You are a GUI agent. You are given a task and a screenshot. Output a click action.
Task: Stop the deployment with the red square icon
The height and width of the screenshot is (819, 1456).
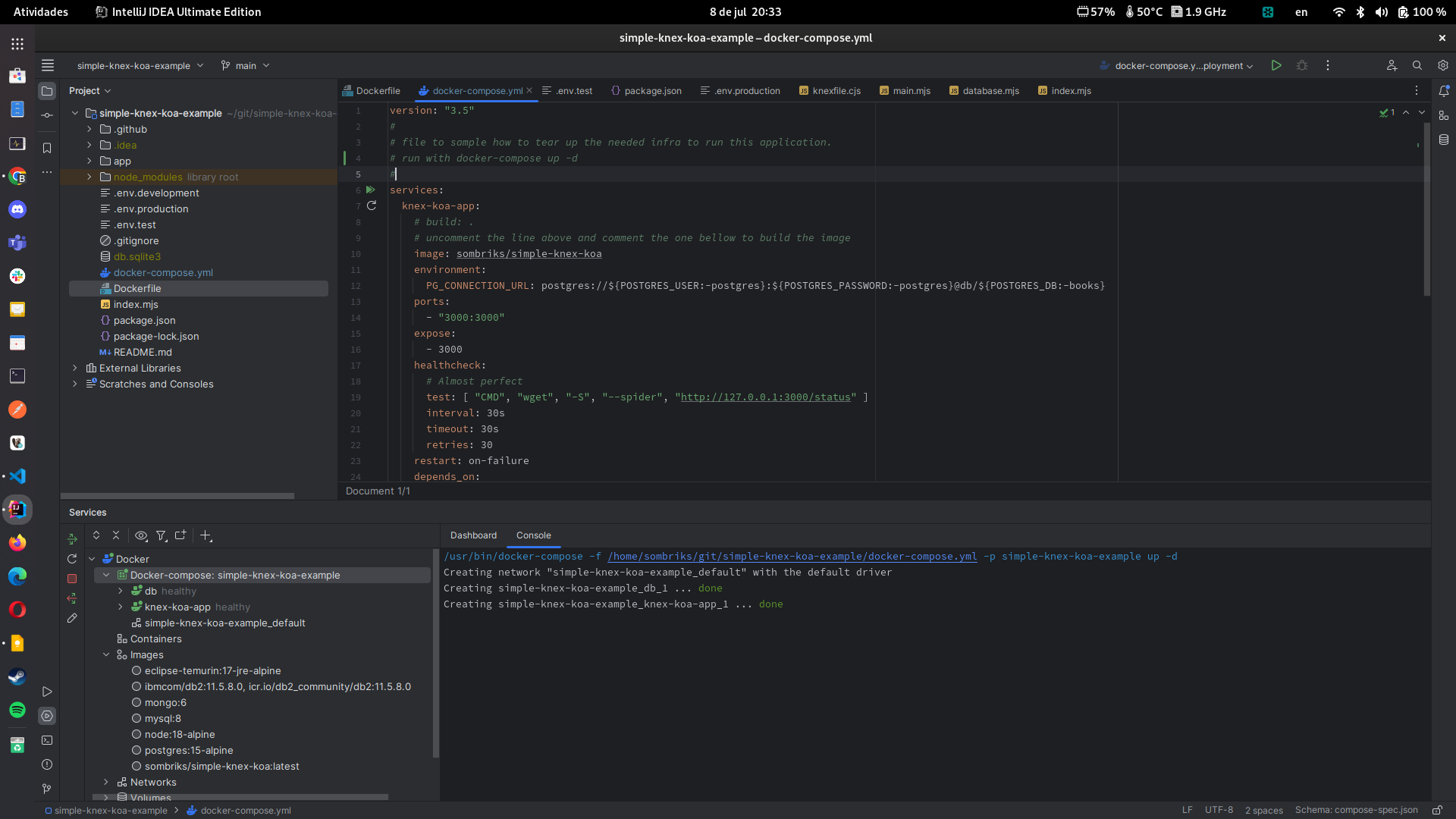[72, 578]
